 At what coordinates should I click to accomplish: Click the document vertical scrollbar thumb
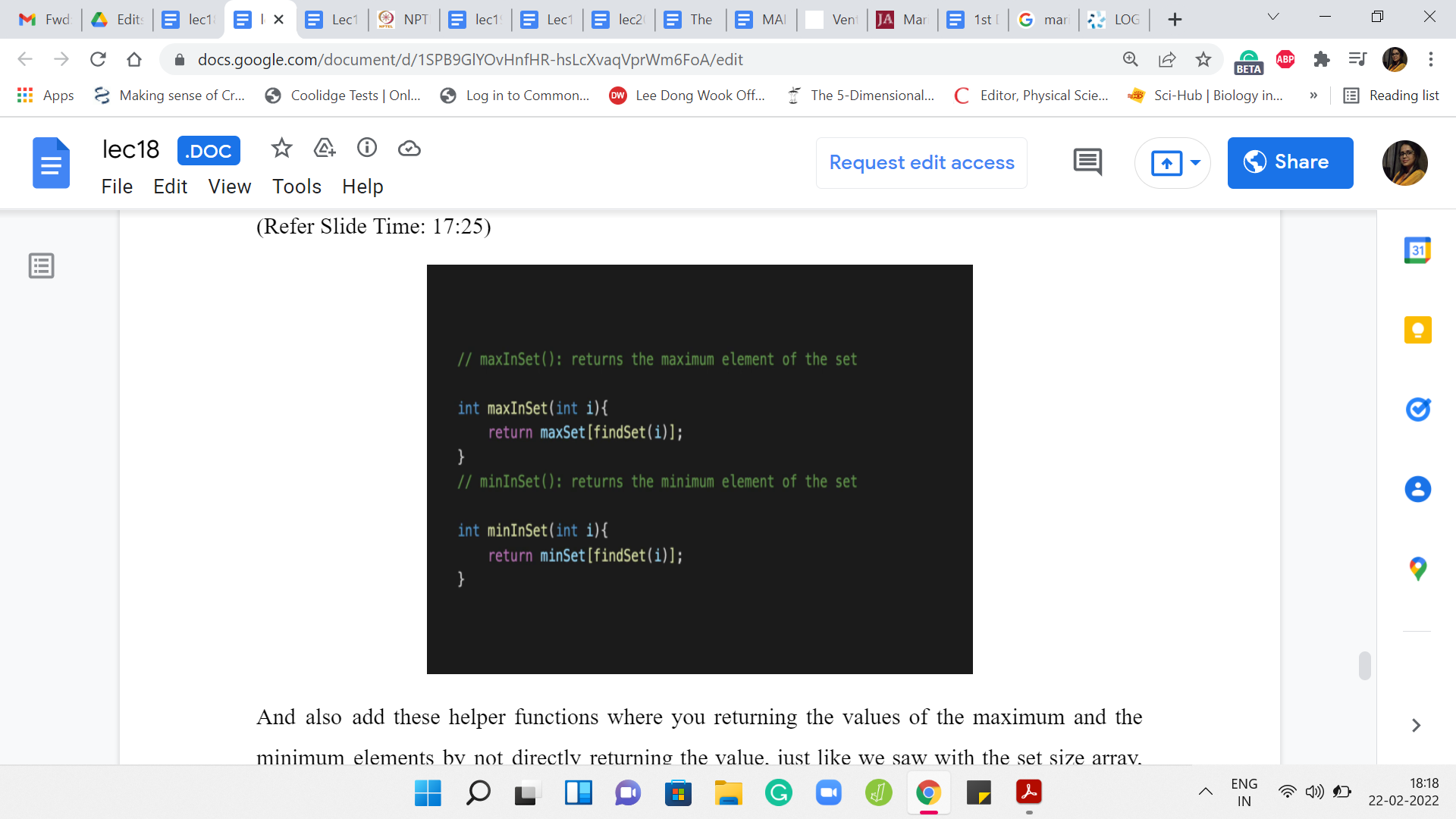(1364, 666)
